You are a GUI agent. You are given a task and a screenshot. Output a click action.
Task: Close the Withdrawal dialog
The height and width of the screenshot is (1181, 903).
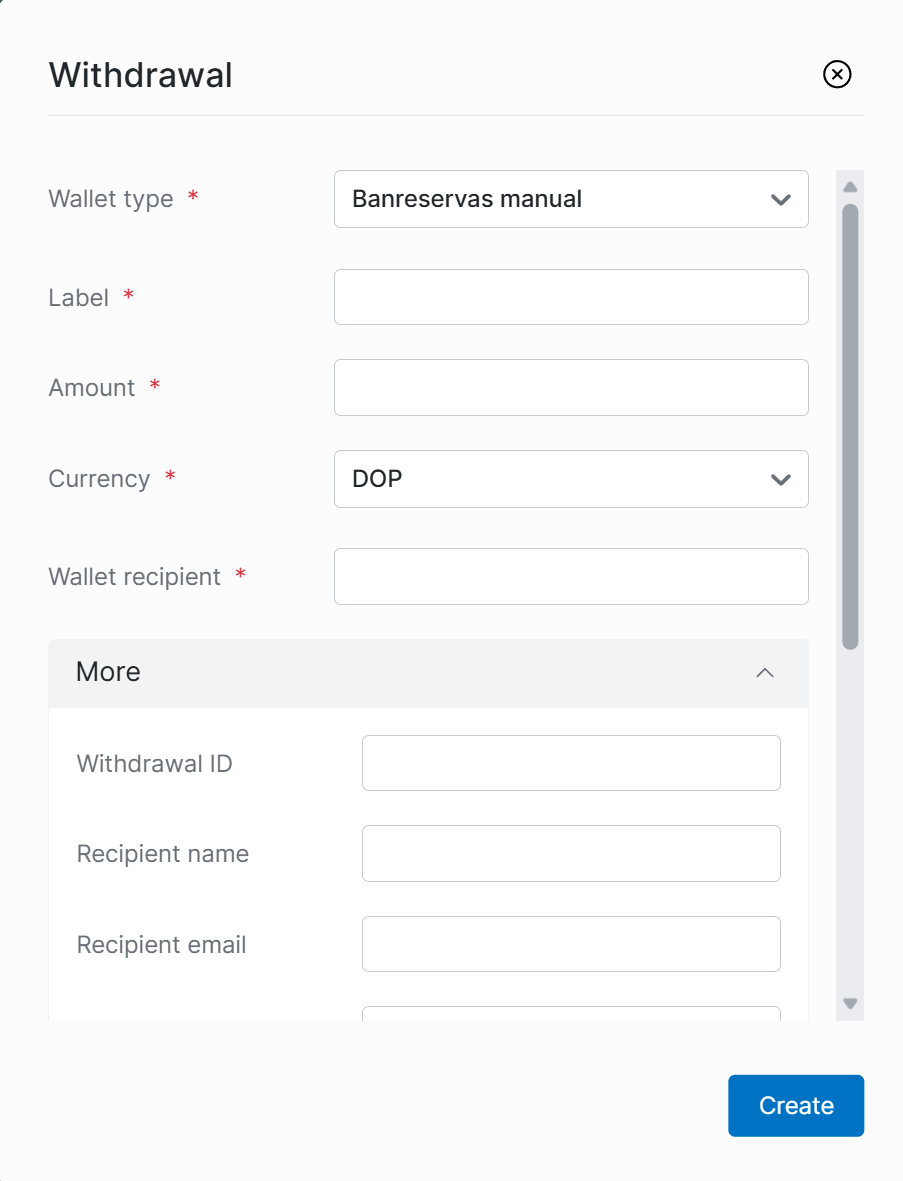(x=837, y=74)
